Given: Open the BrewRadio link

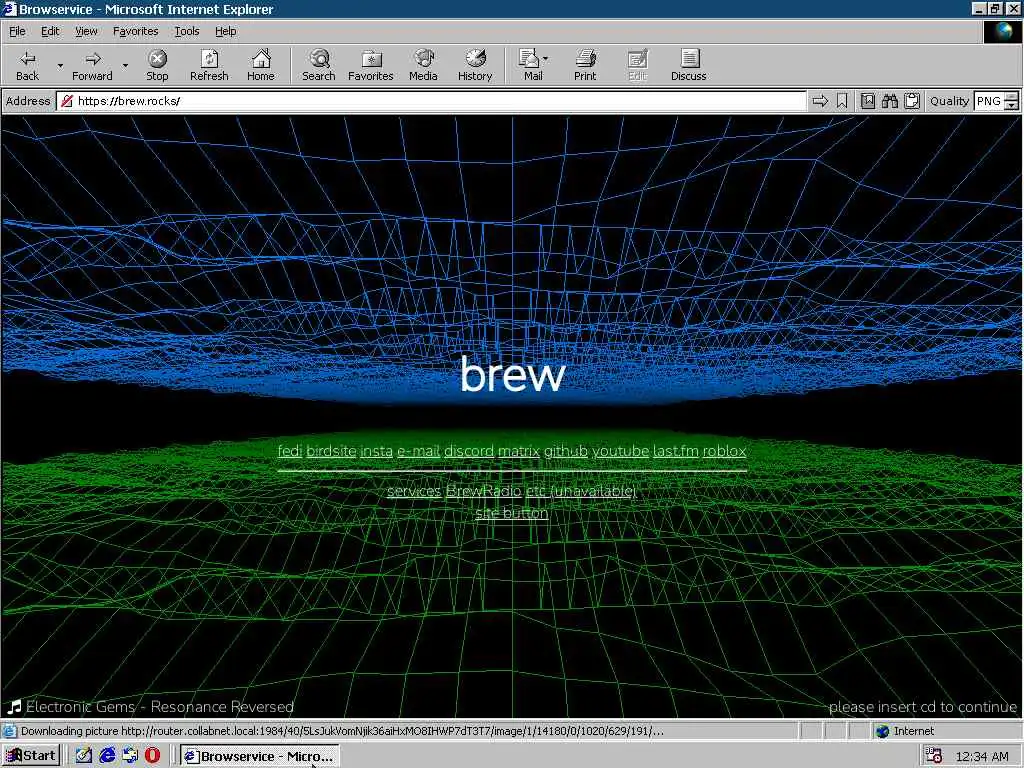Looking at the screenshot, I should [x=483, y=491].
